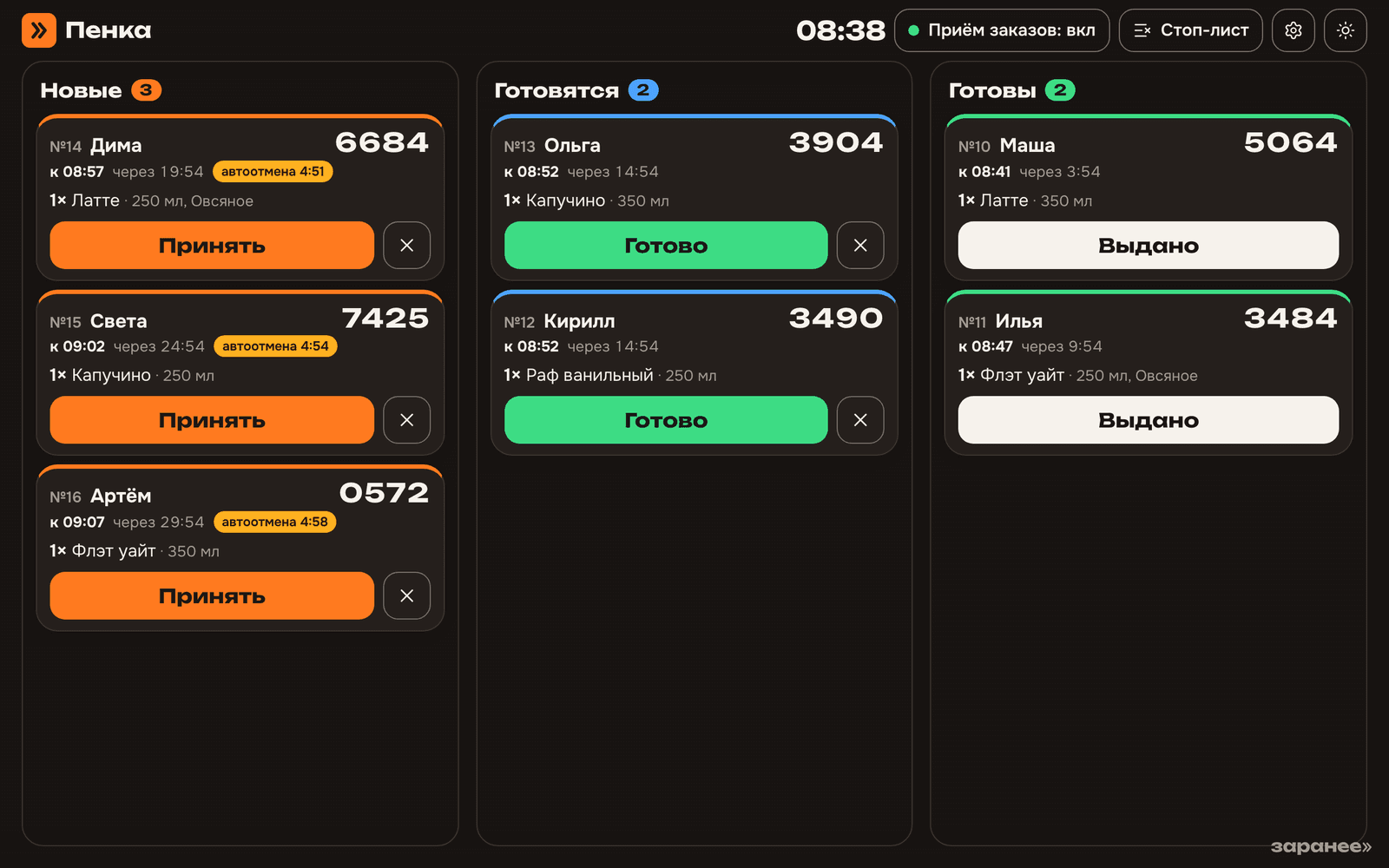Click автоотмена 4:54 badge on order №15
Viewport: 1389px width, 868px height.
[275, 346]
